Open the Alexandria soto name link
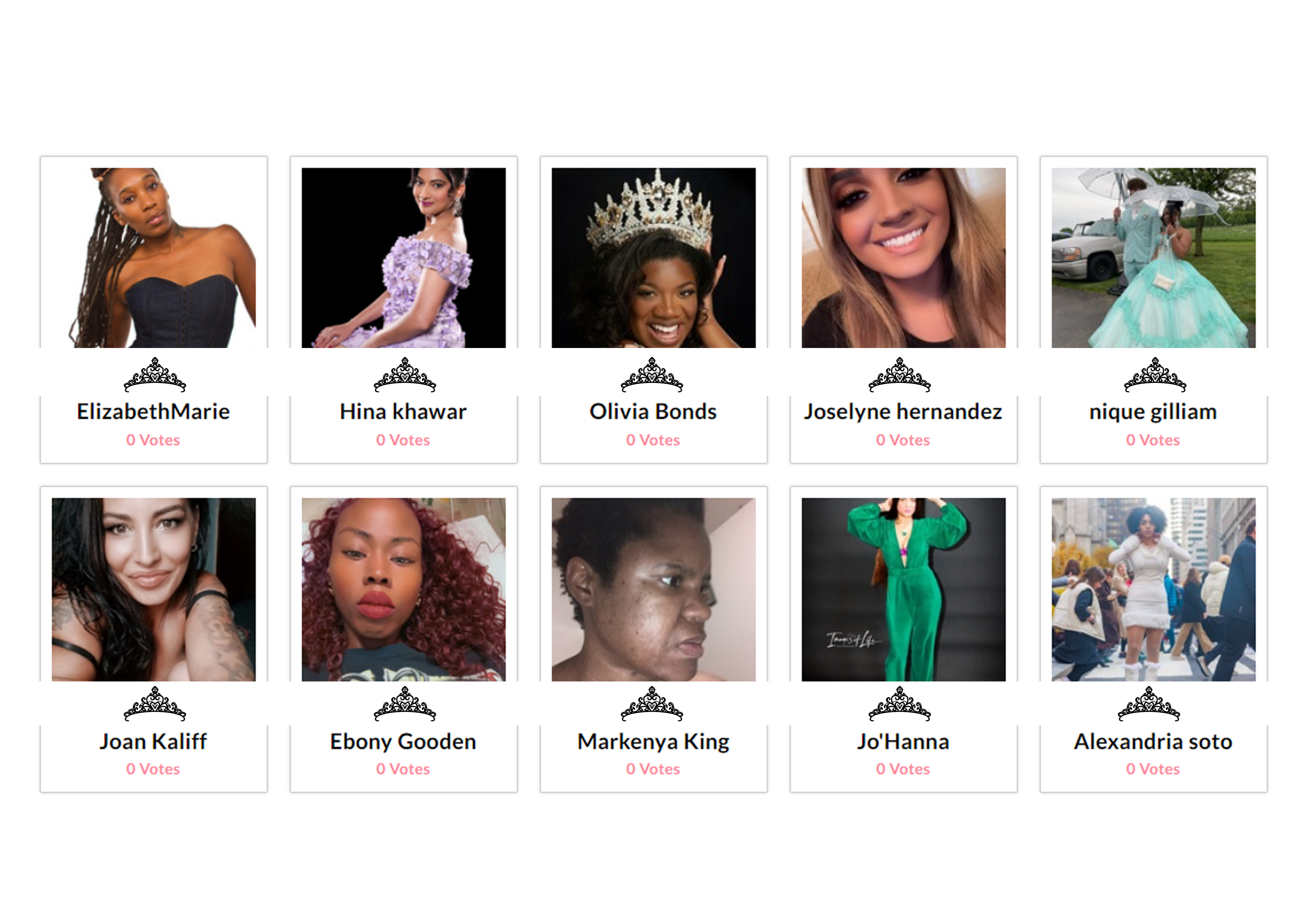 (x=1153, y=741)
